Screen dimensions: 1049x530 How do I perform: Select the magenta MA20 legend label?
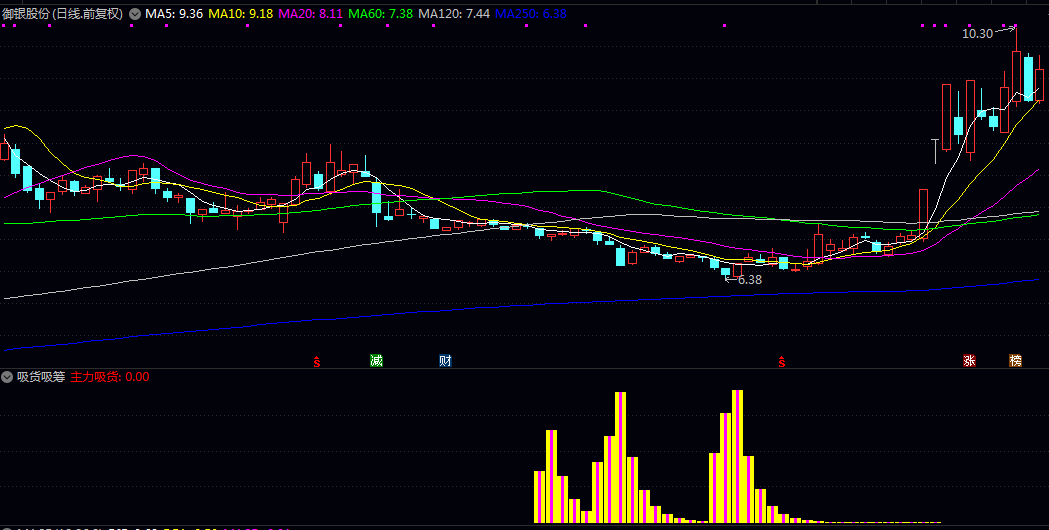coord(311,14)
